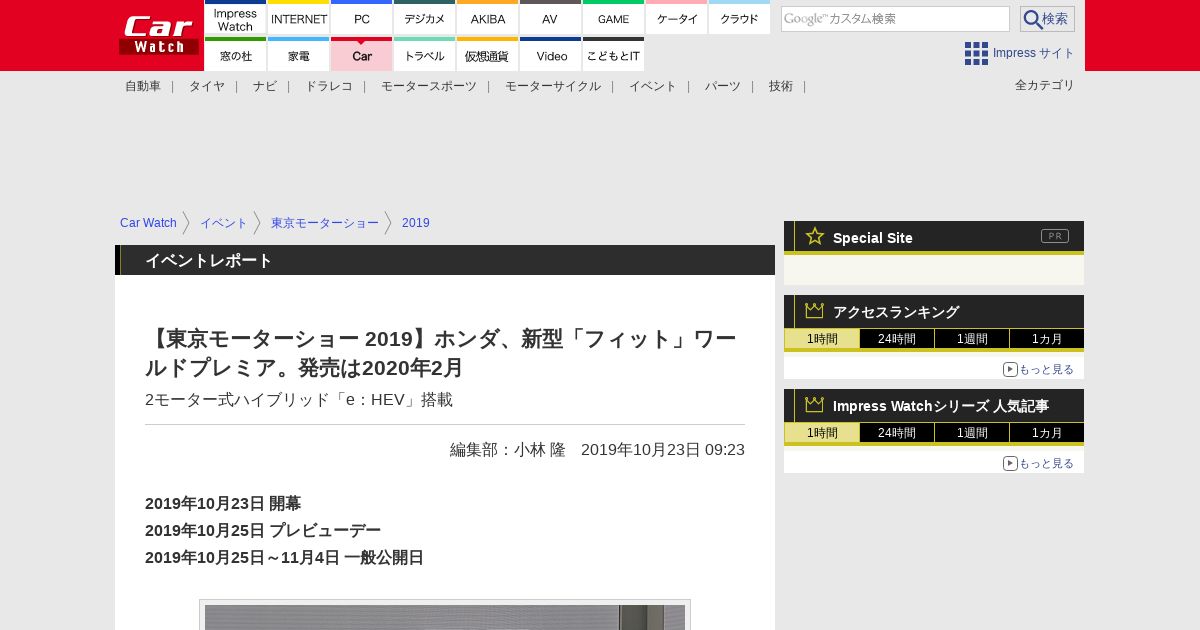Open the Impress Watch site tab

point(235,17)
